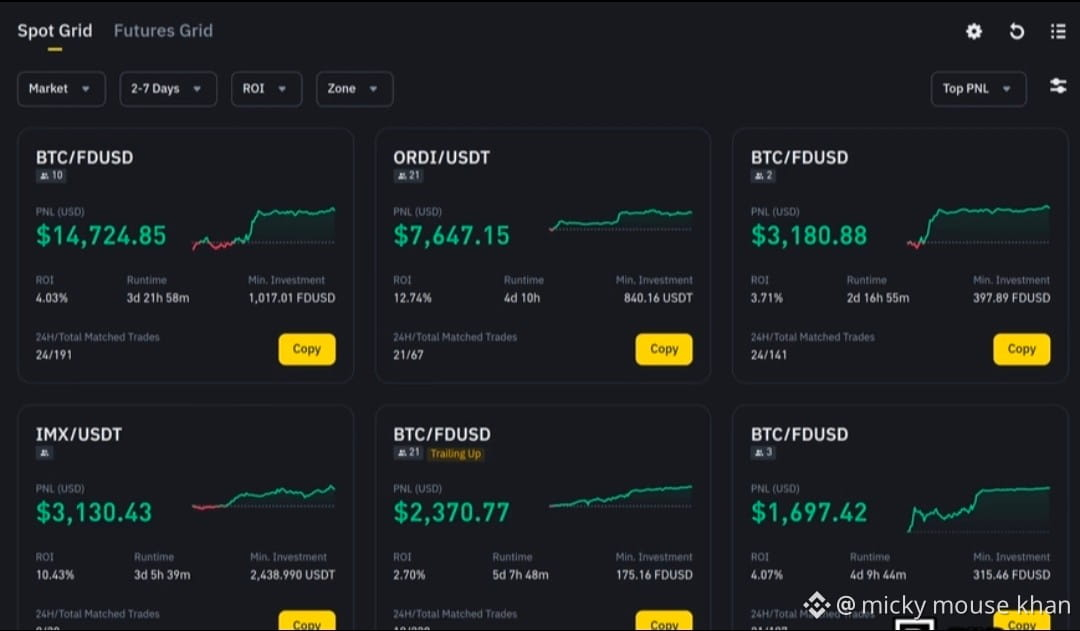The width and height of the screenshot is (1080, 631).
Task: Switch to list view icon
Action: coord(1059,31)
